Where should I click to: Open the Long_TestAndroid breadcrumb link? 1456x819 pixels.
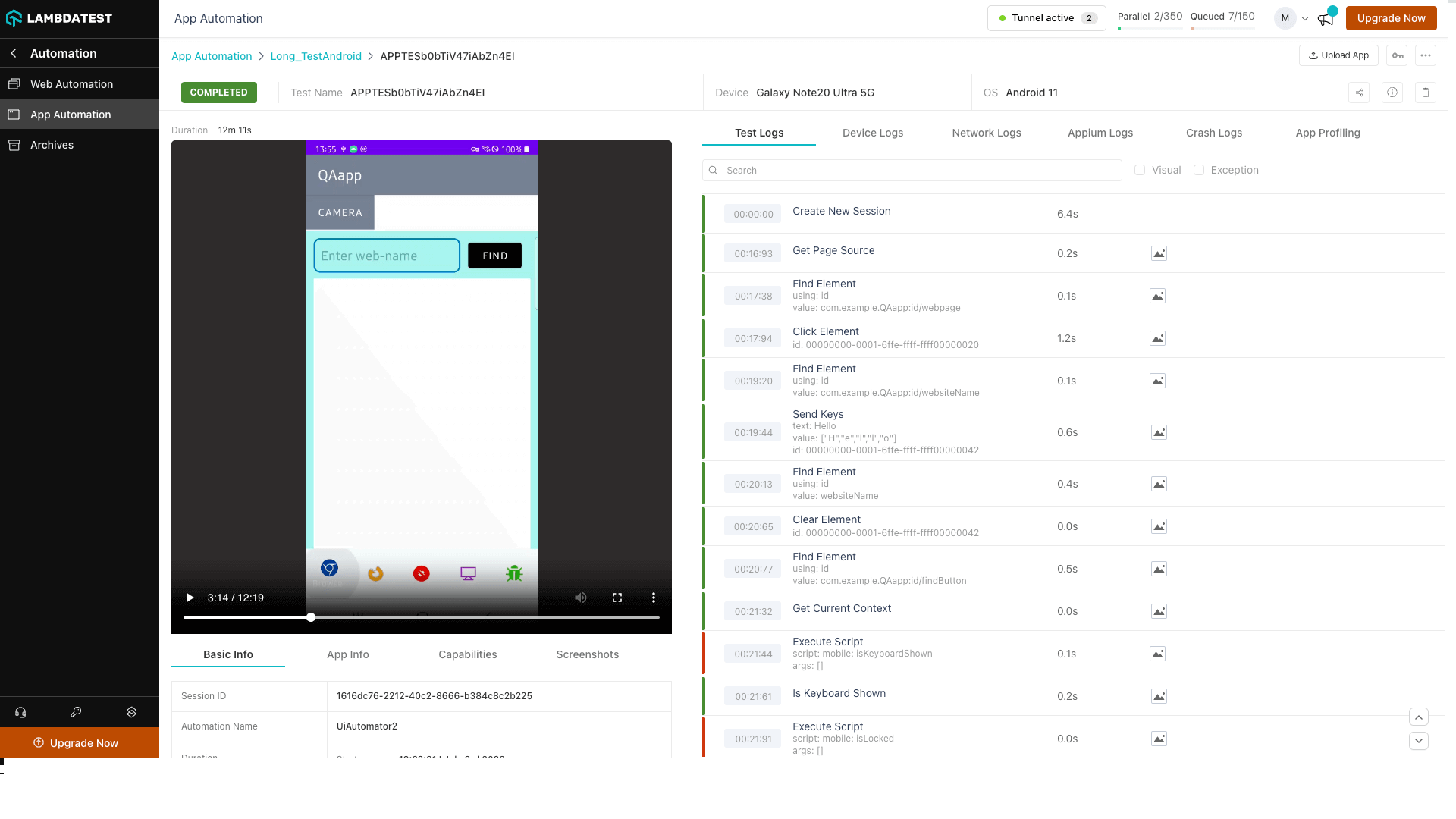pos(315,56)
